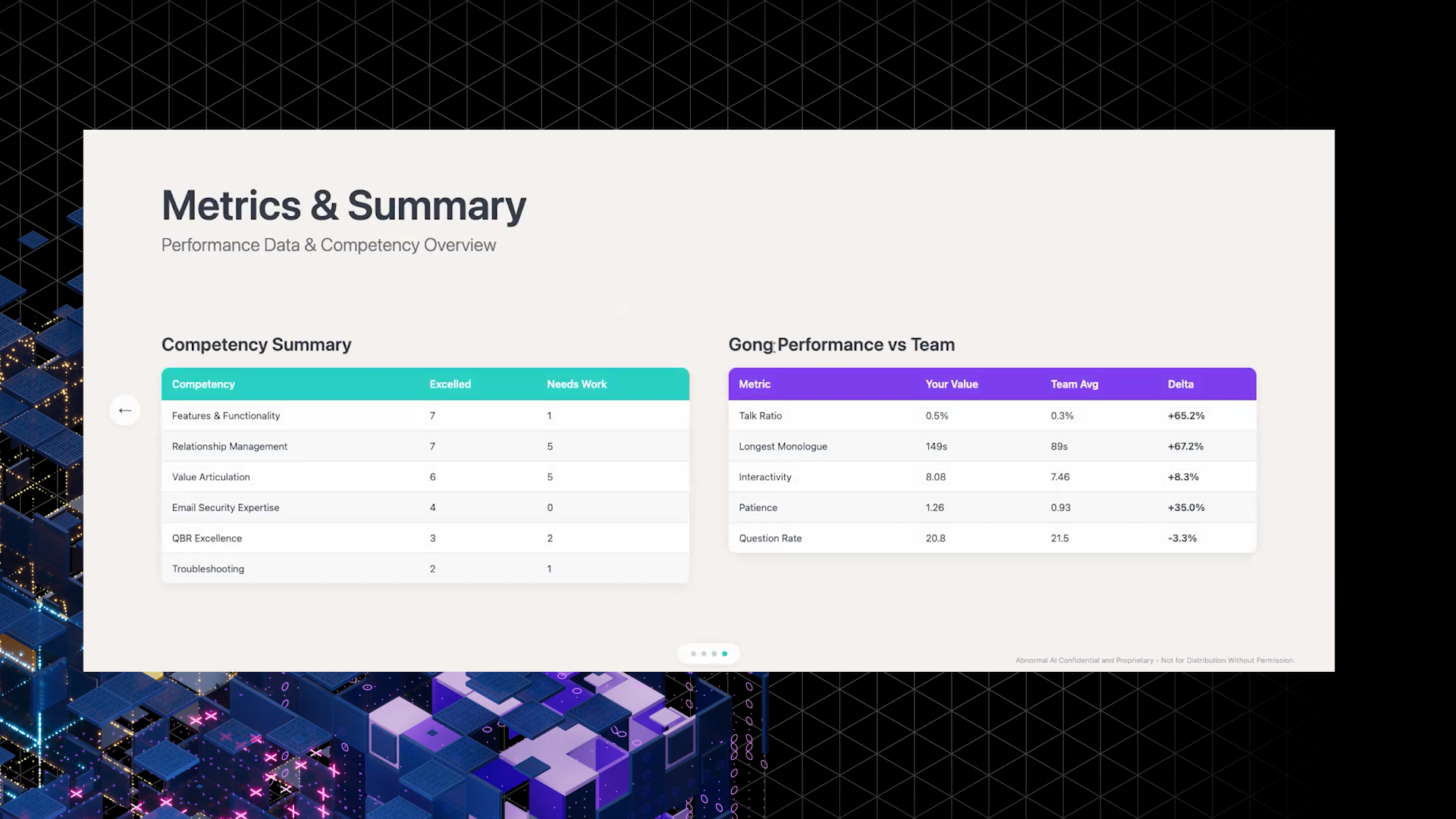Click the Needs Work column header
The width and height of the screenshot is (1456, 819).
[577, 384]
